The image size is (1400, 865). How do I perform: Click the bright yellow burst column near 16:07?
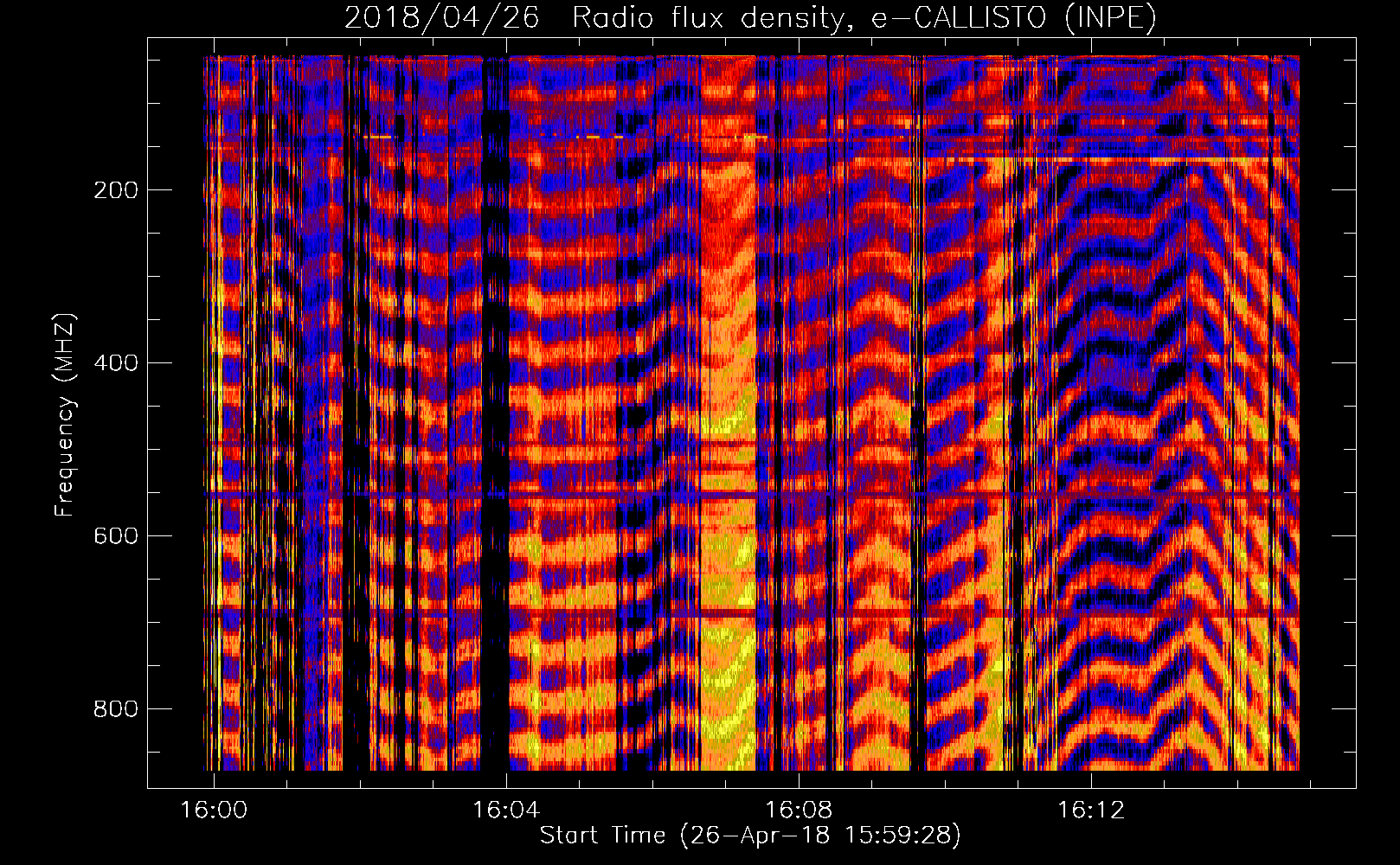tap(728, 413)
